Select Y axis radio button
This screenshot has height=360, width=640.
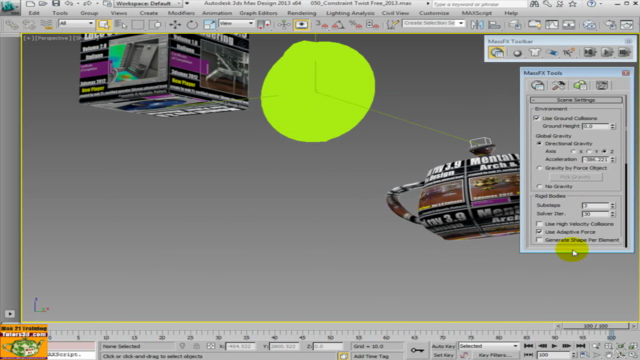[x=589, y=151]
